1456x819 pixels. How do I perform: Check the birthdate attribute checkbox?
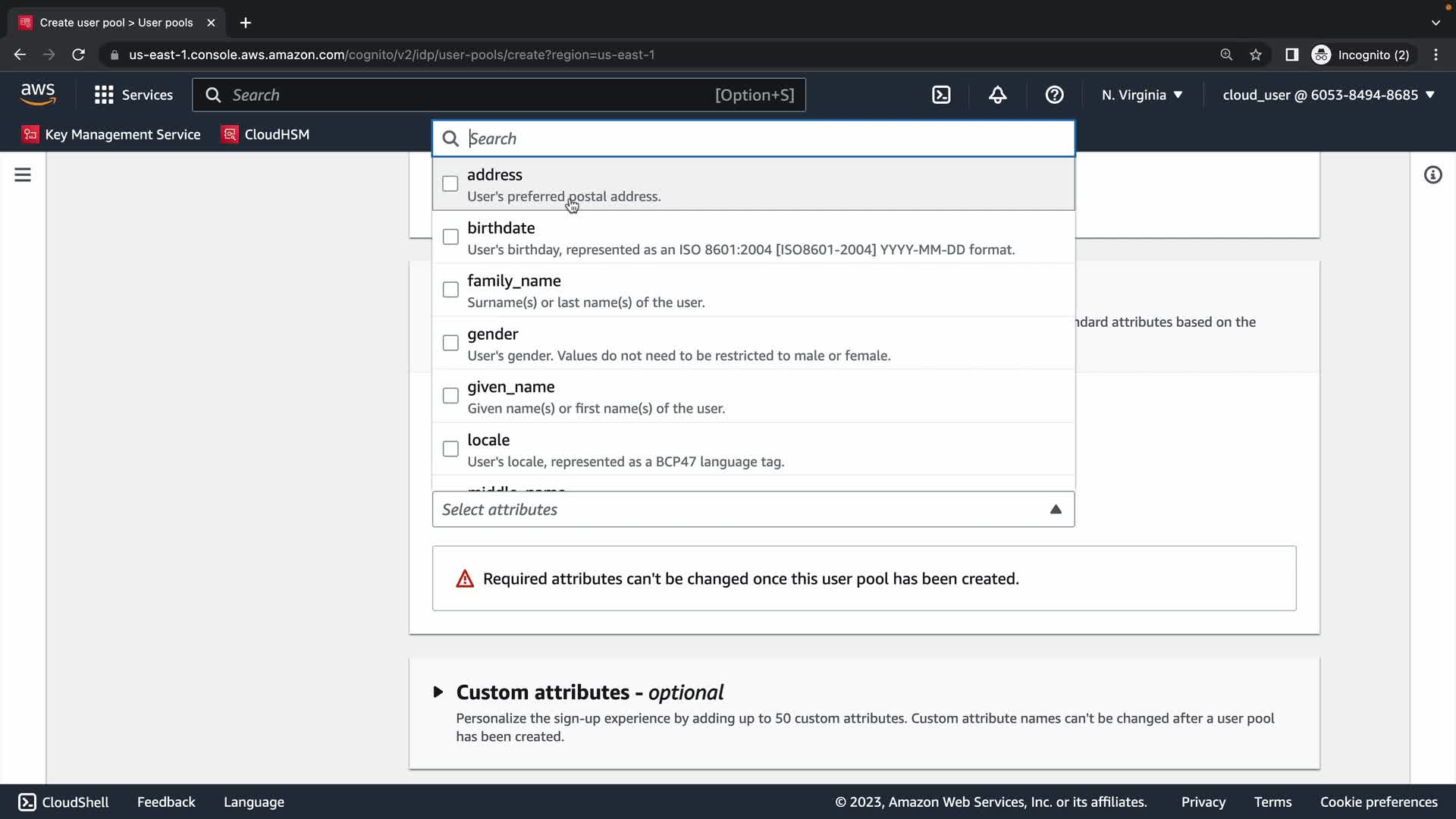tap(450, 237)
